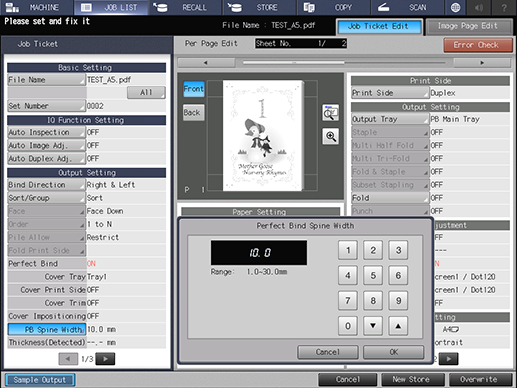Toggle the Sample Output button
Image resolution: width=517 pixels, height=388 pixels.
point(40,380)
